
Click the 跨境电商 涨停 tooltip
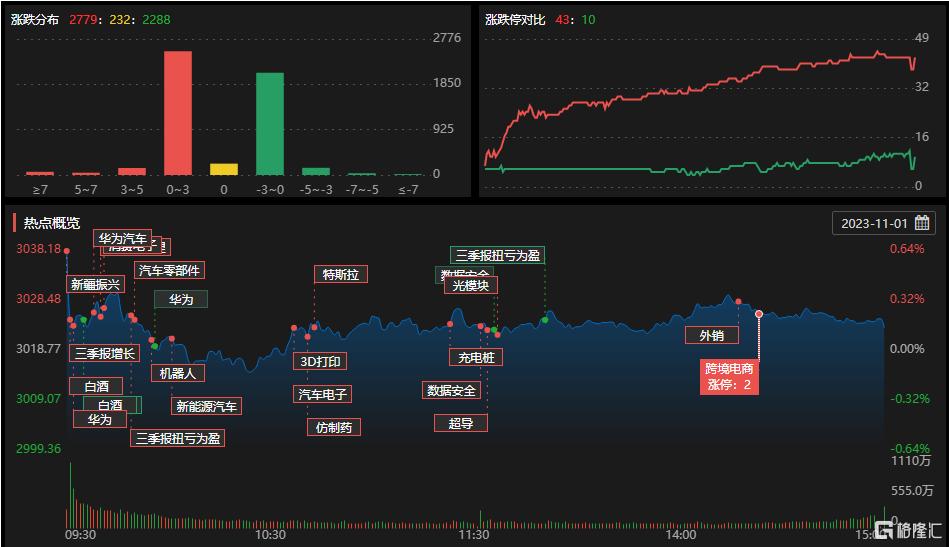[729, 376]
